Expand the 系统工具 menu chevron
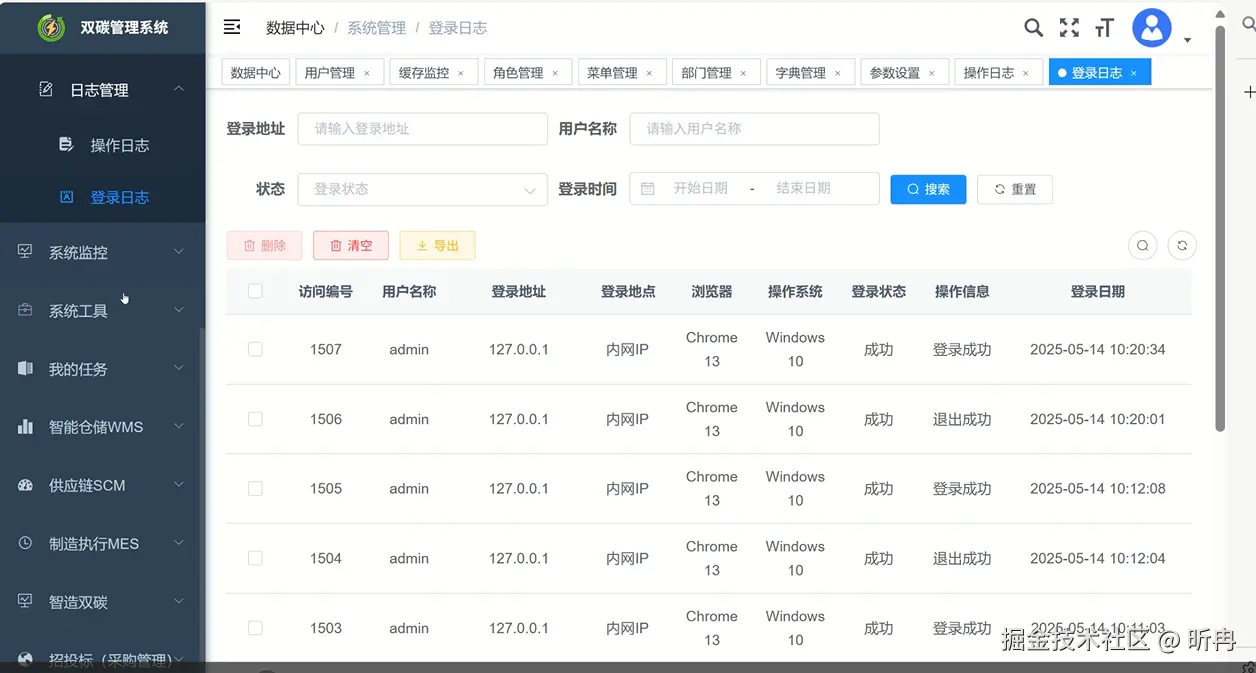The height and width of the screenshot is (673, 1256). pyautogui.click(x=179, y=310)
